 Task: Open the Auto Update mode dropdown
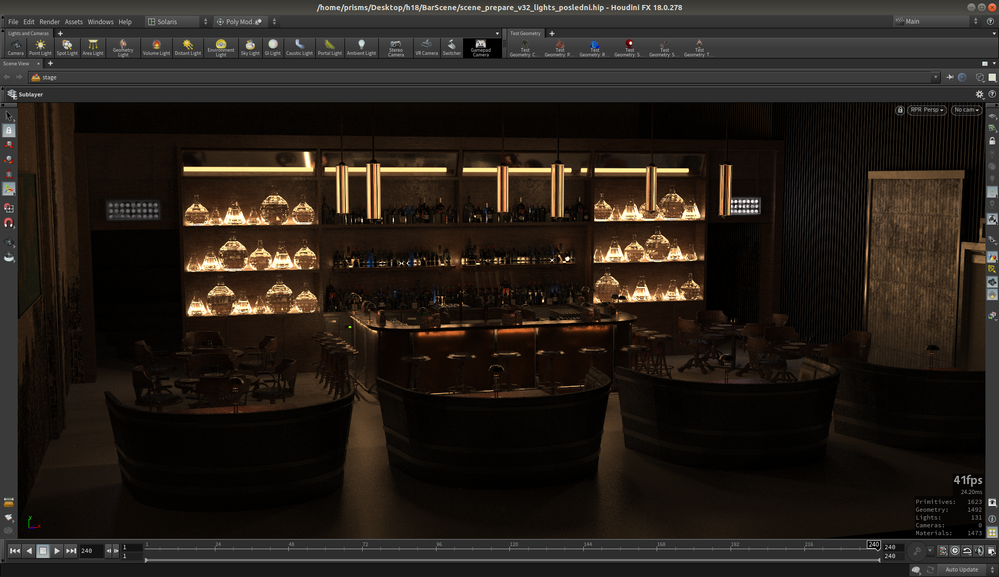[991, 569]
